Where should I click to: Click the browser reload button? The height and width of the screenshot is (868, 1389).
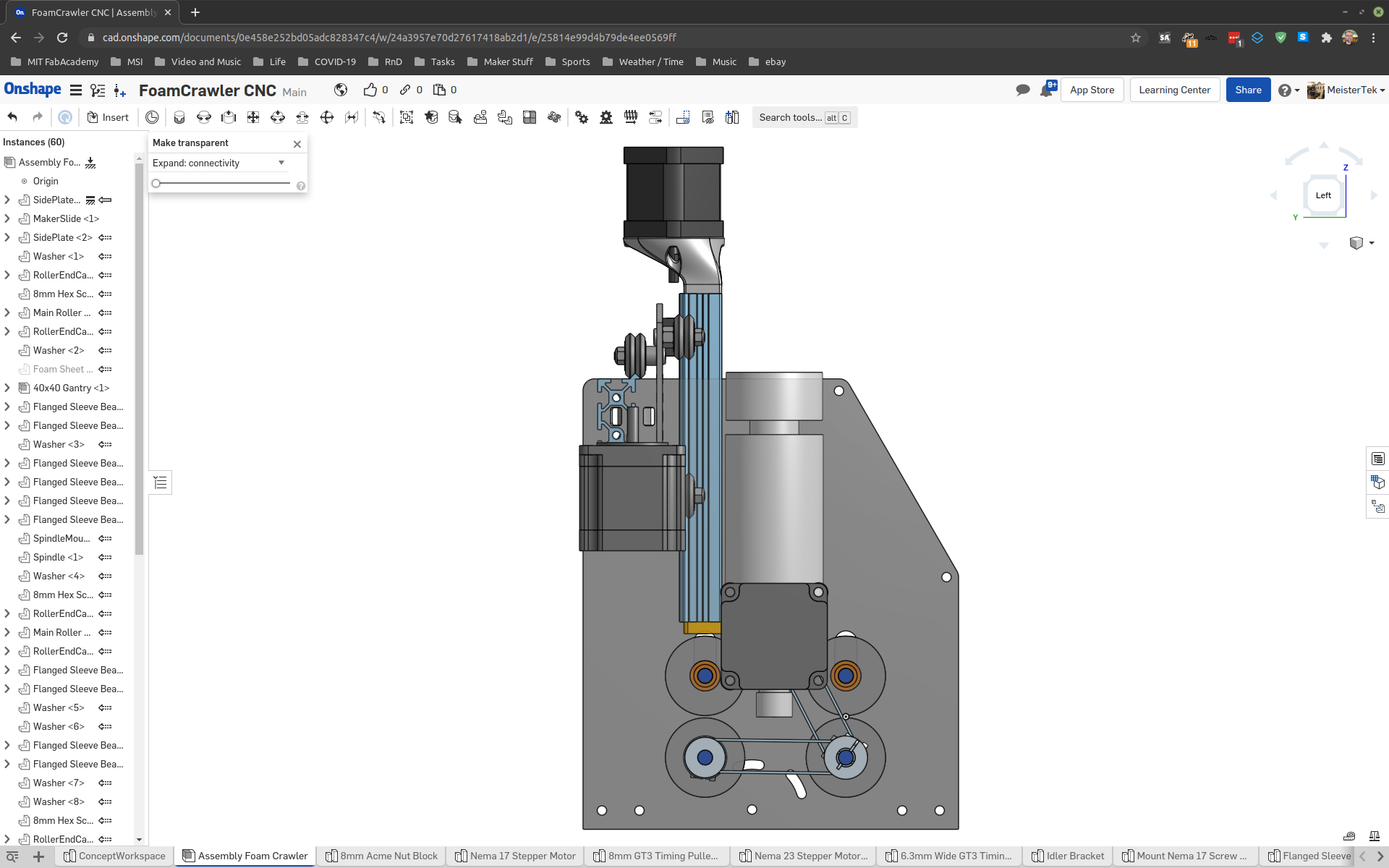62,37
